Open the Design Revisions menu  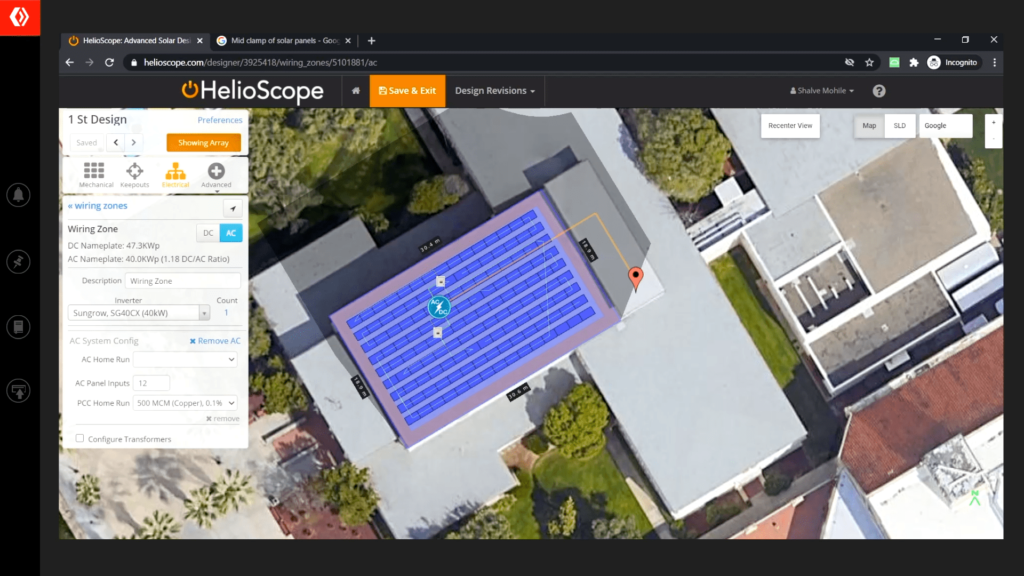click(x=493, y=90)
